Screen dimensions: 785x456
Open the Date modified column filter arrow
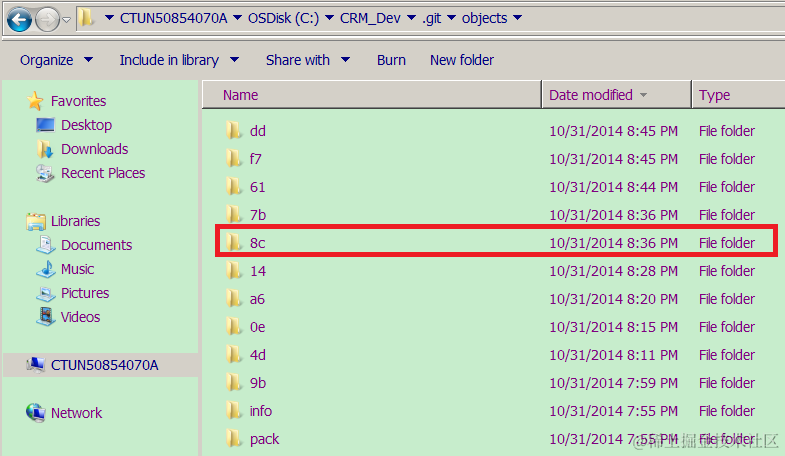pos(643,95)
